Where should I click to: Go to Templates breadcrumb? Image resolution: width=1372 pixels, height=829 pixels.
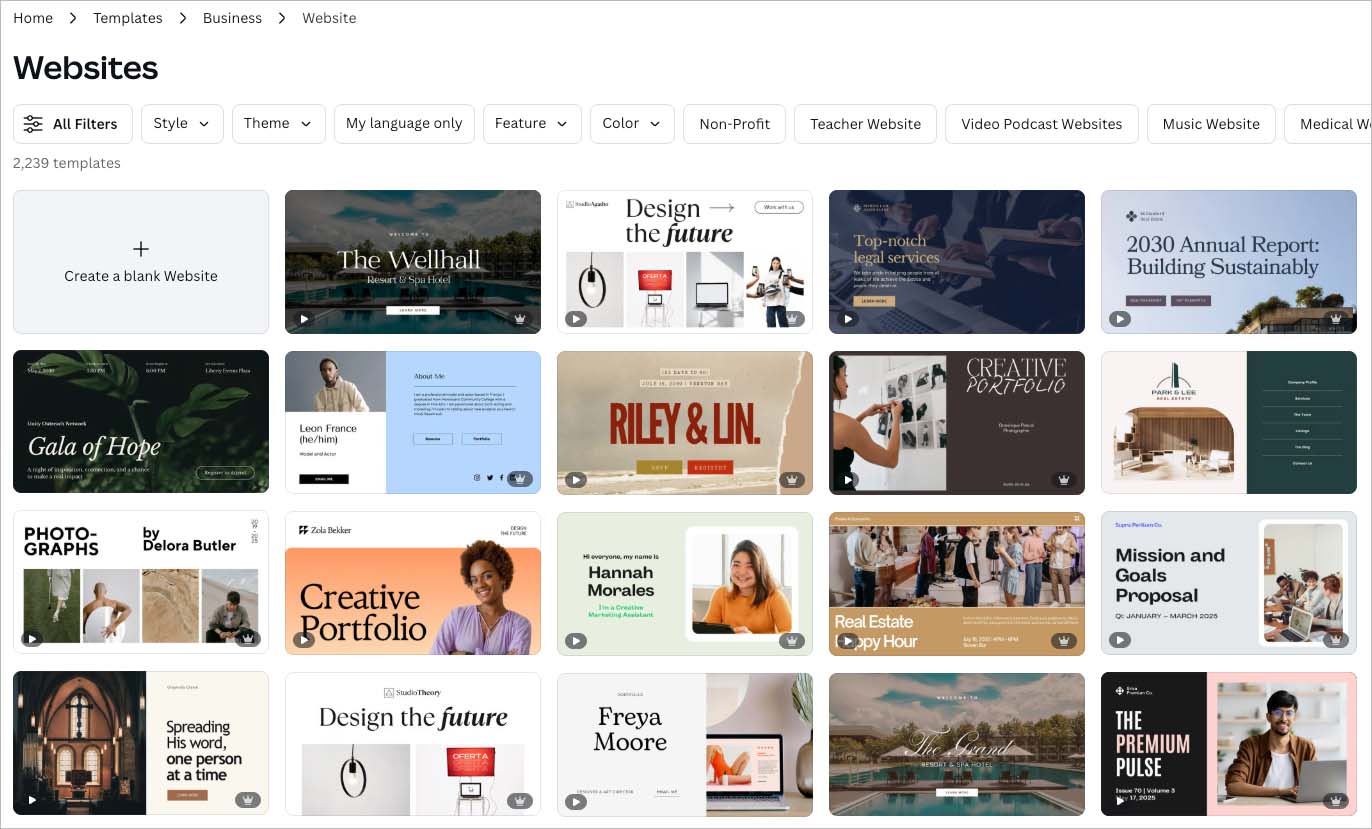(128, 18)
